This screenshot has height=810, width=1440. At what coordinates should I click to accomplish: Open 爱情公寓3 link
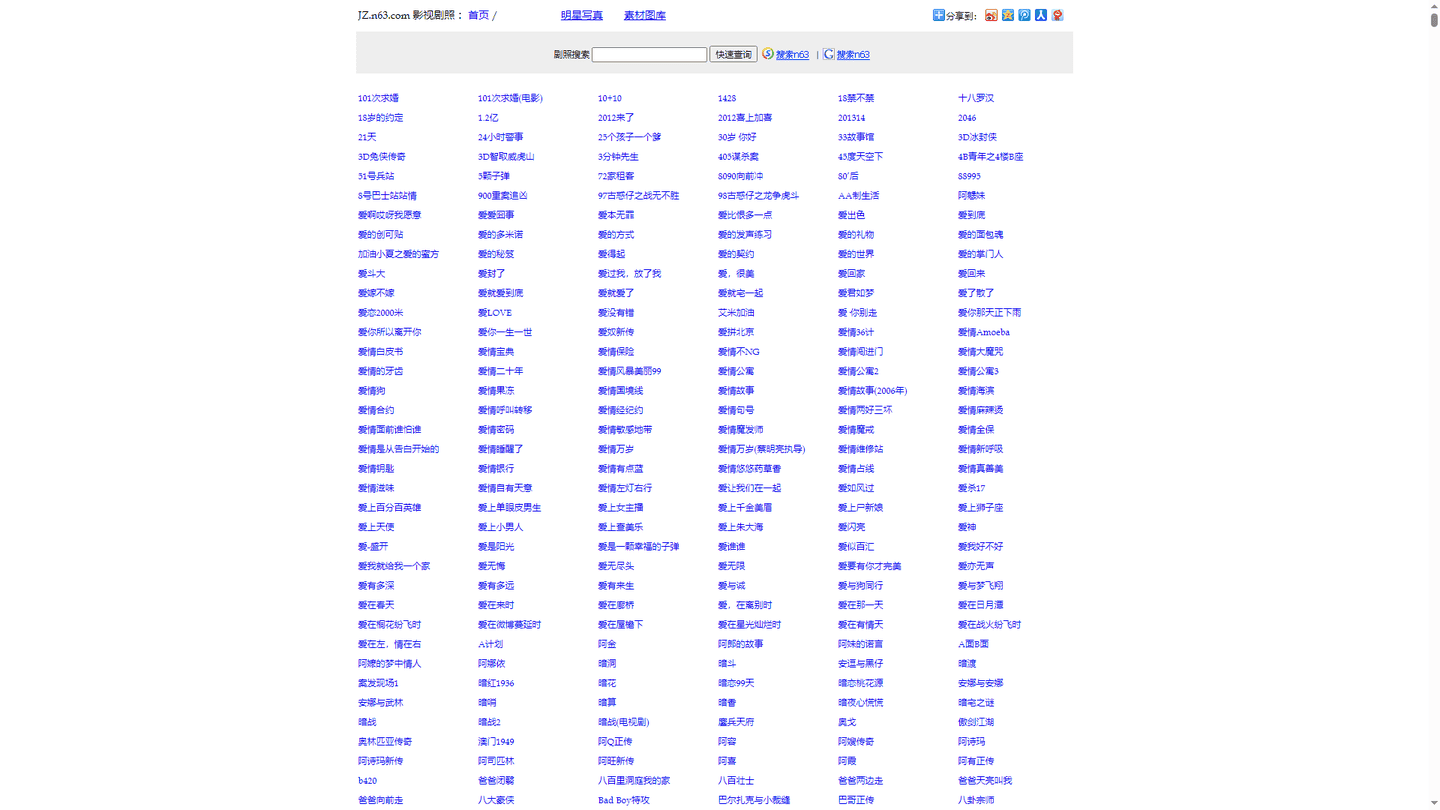click(978, 371)
